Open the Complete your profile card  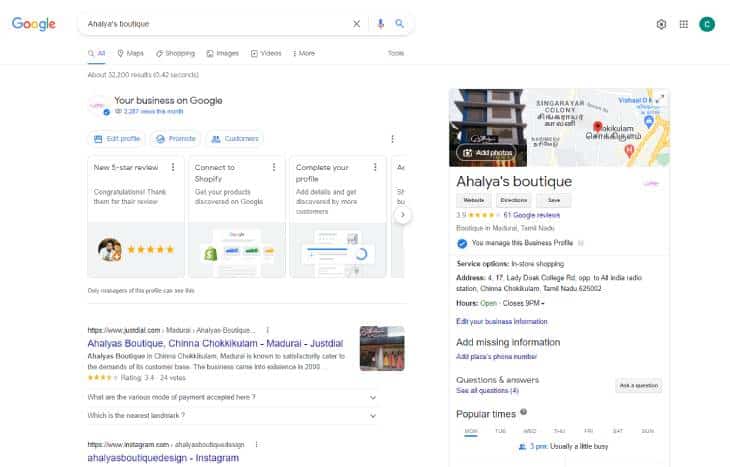338,217
